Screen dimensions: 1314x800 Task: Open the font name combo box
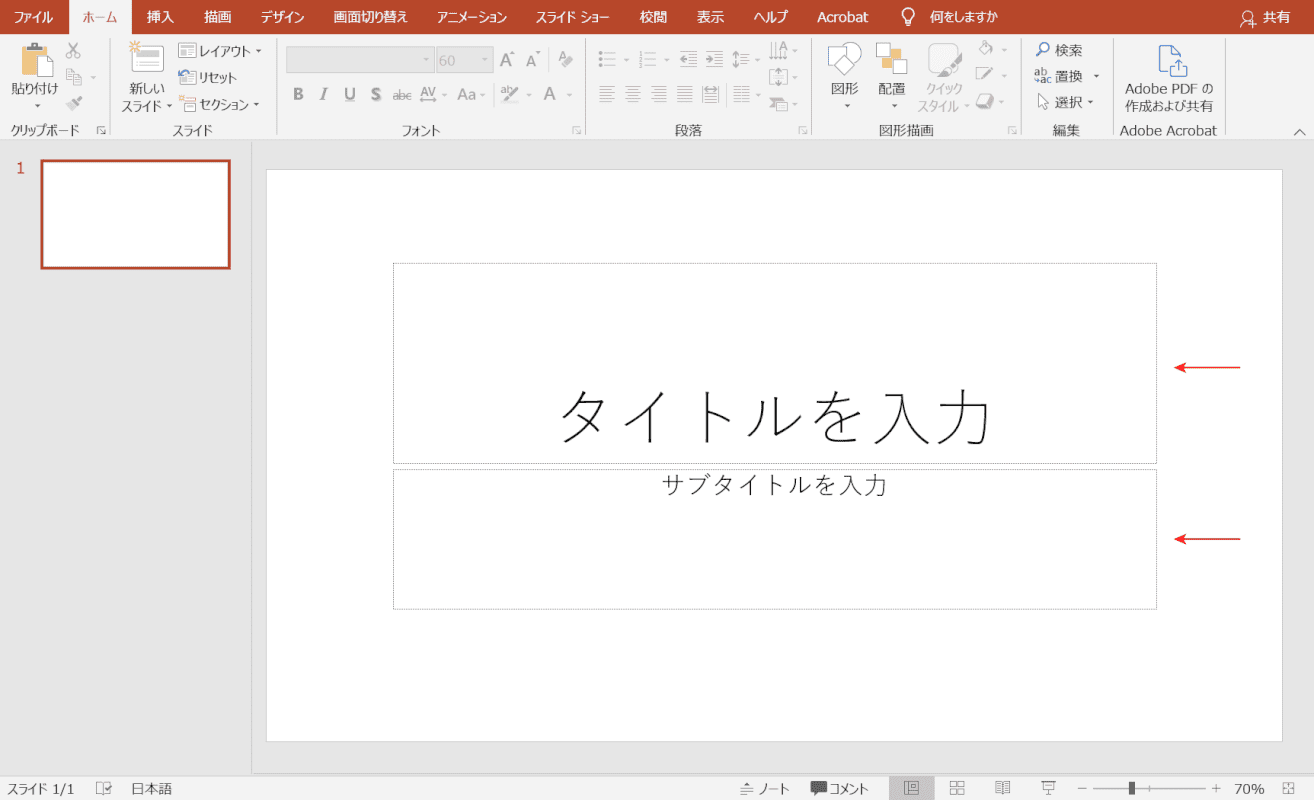(360, 60)
